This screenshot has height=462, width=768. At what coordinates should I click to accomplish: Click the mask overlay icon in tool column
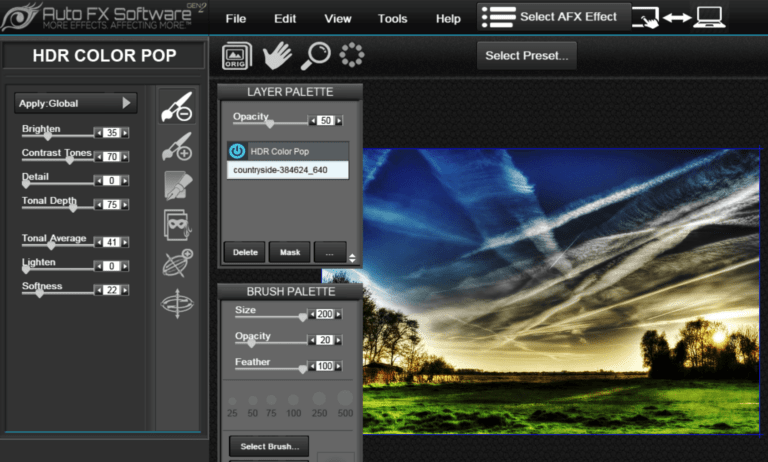tap(177, 226)
